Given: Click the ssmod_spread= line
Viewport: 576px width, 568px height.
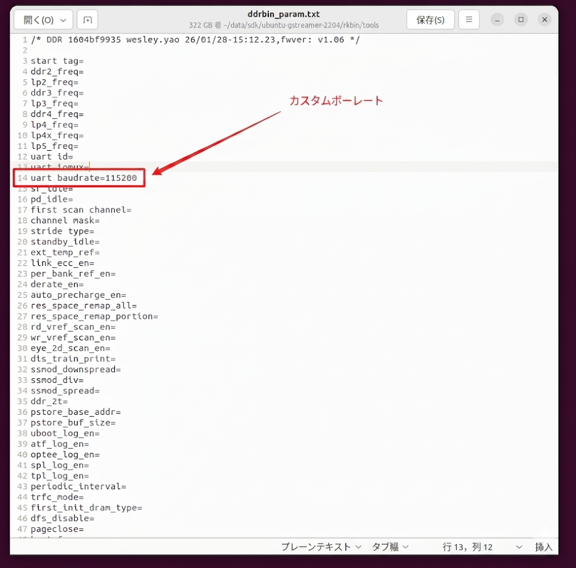Looking at the screenshot, I should pos(65,391).
